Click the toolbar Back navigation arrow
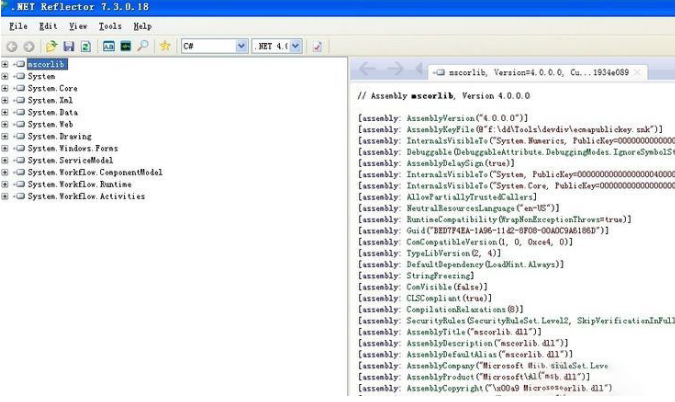This screenshot has width=675, height=402. [12, 46]
